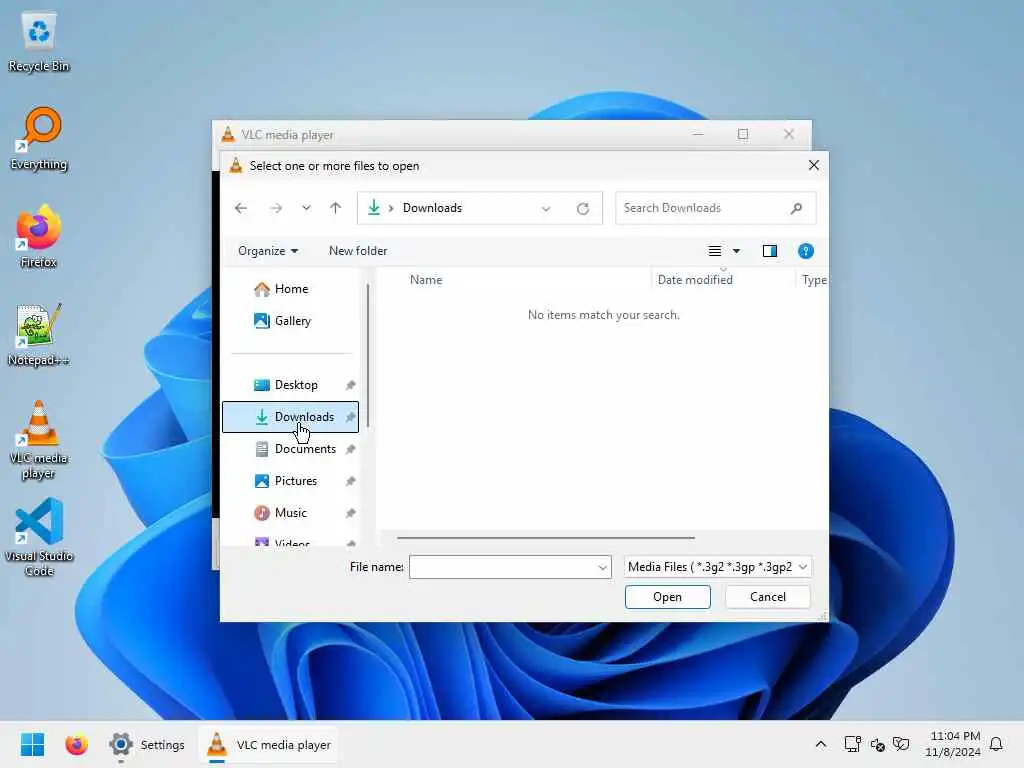1024x768 pixels.
Task: Toggle the preview pane
Action: [x=770, y=251]
